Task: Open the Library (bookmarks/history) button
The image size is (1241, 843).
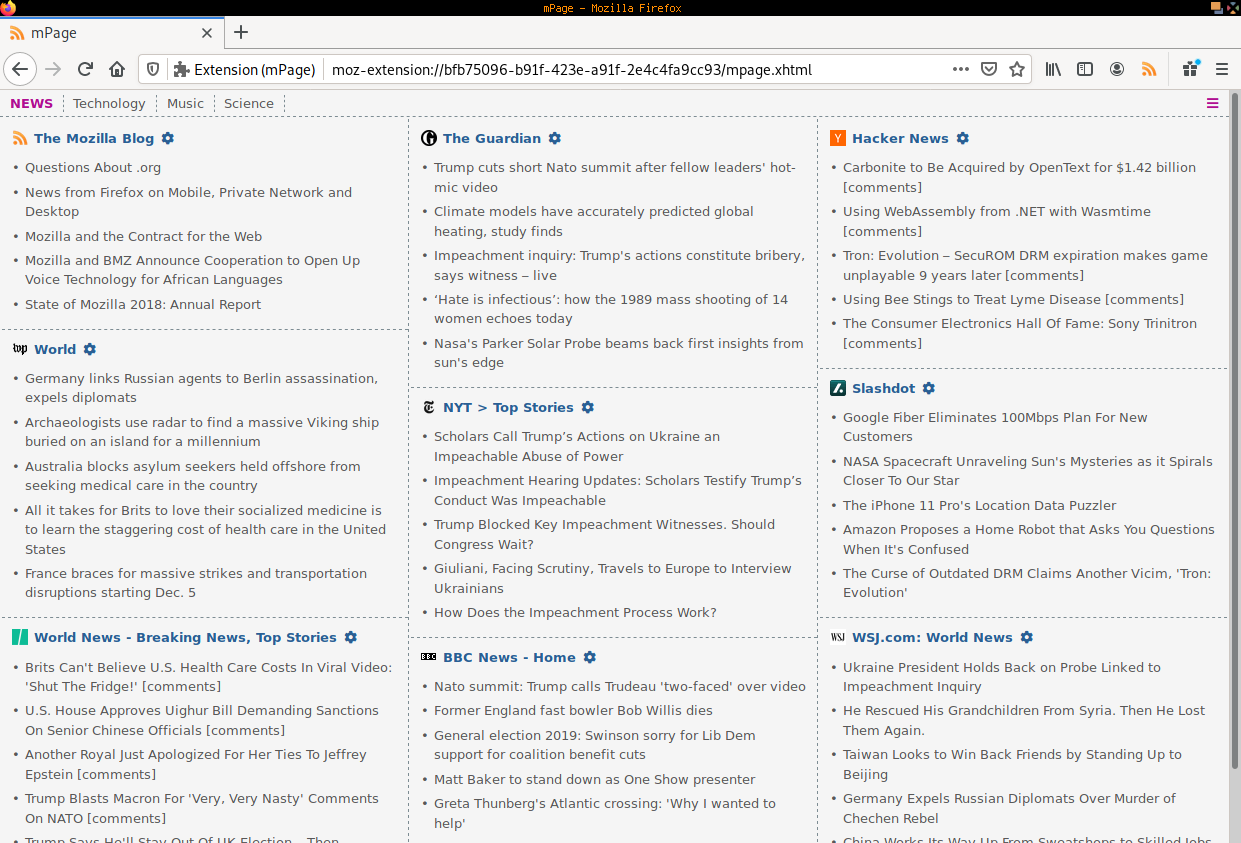Action: coord(1053,69)
